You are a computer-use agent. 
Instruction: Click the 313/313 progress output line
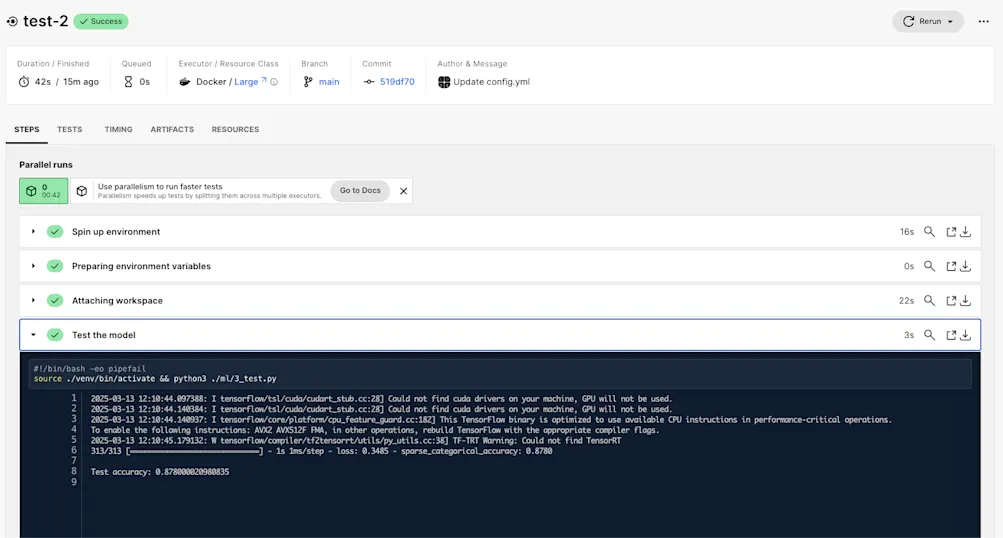[321, 451]
